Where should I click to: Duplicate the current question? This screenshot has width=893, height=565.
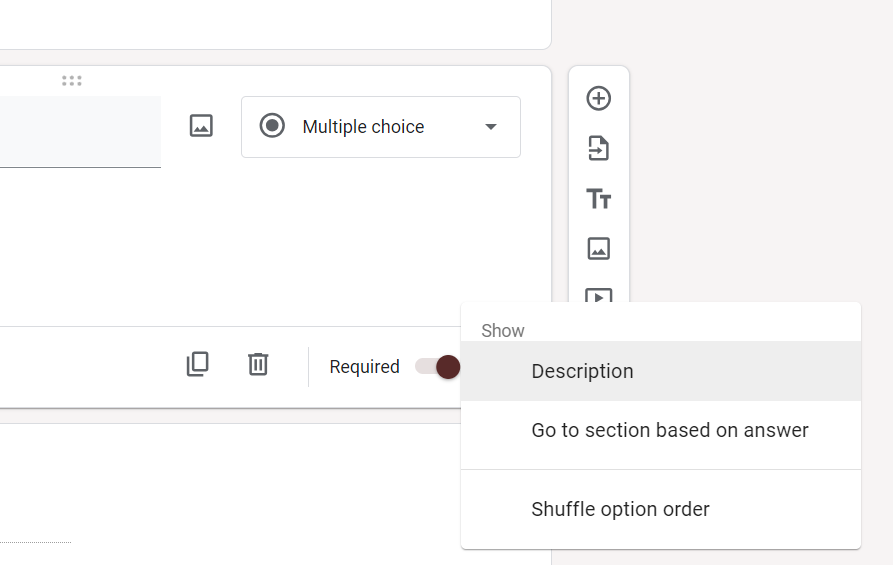(198, 364)
